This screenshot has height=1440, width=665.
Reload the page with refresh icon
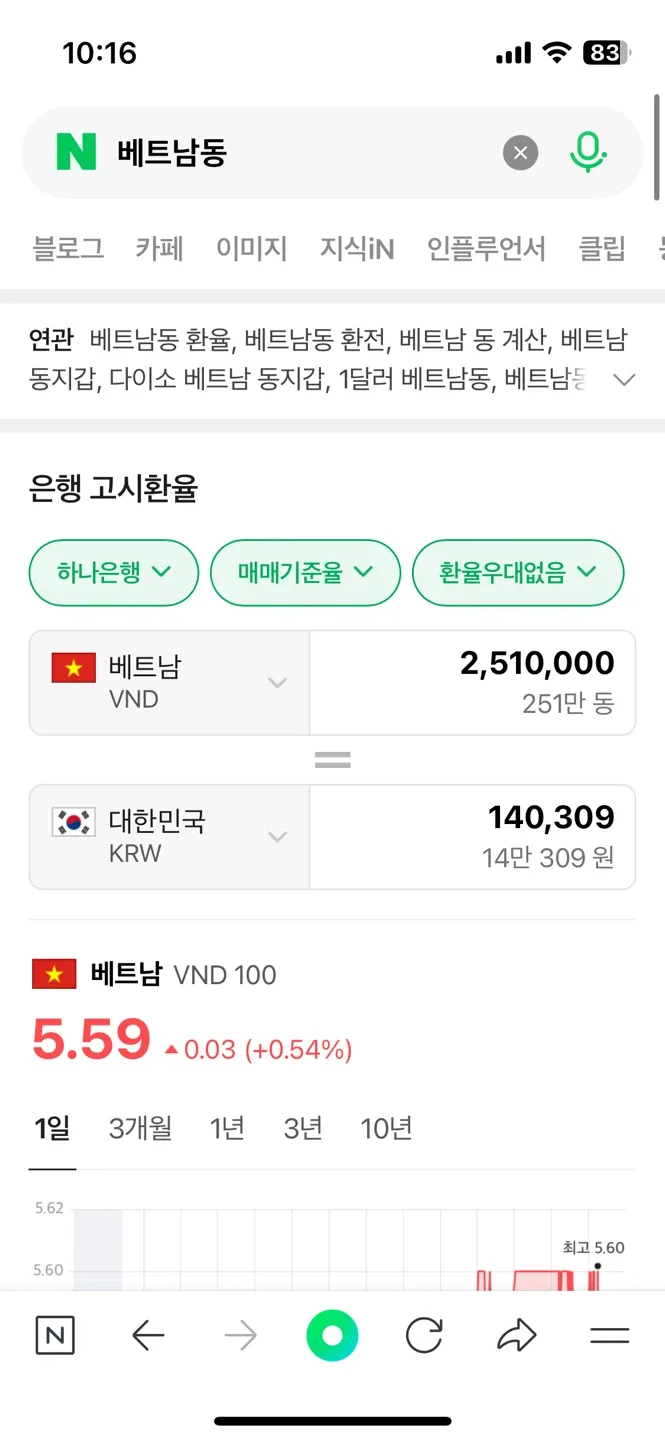[424, 1336]
